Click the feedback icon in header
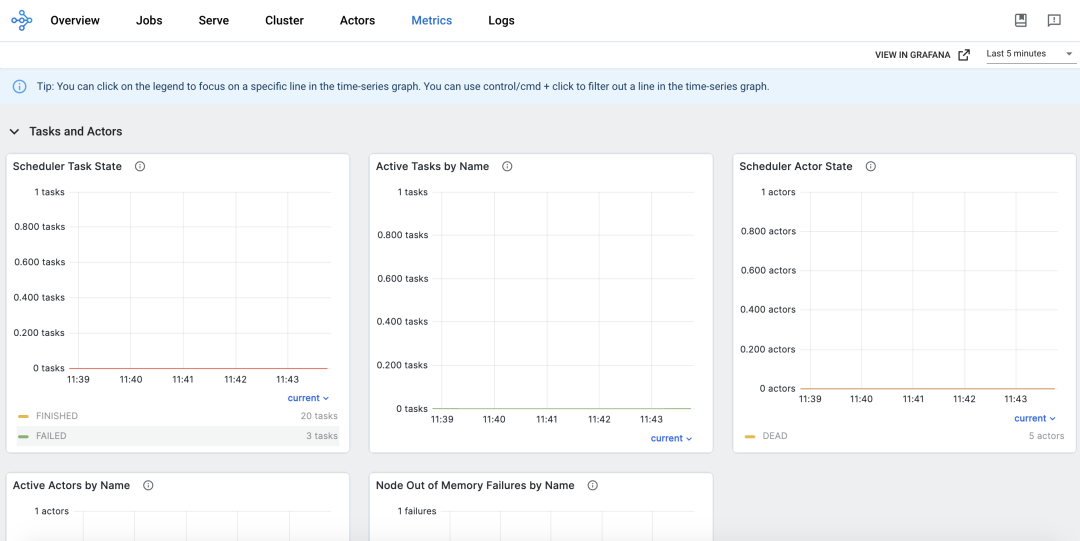Image resolution: width=1080 pixels, height=541 pixels. [1054, 20]
